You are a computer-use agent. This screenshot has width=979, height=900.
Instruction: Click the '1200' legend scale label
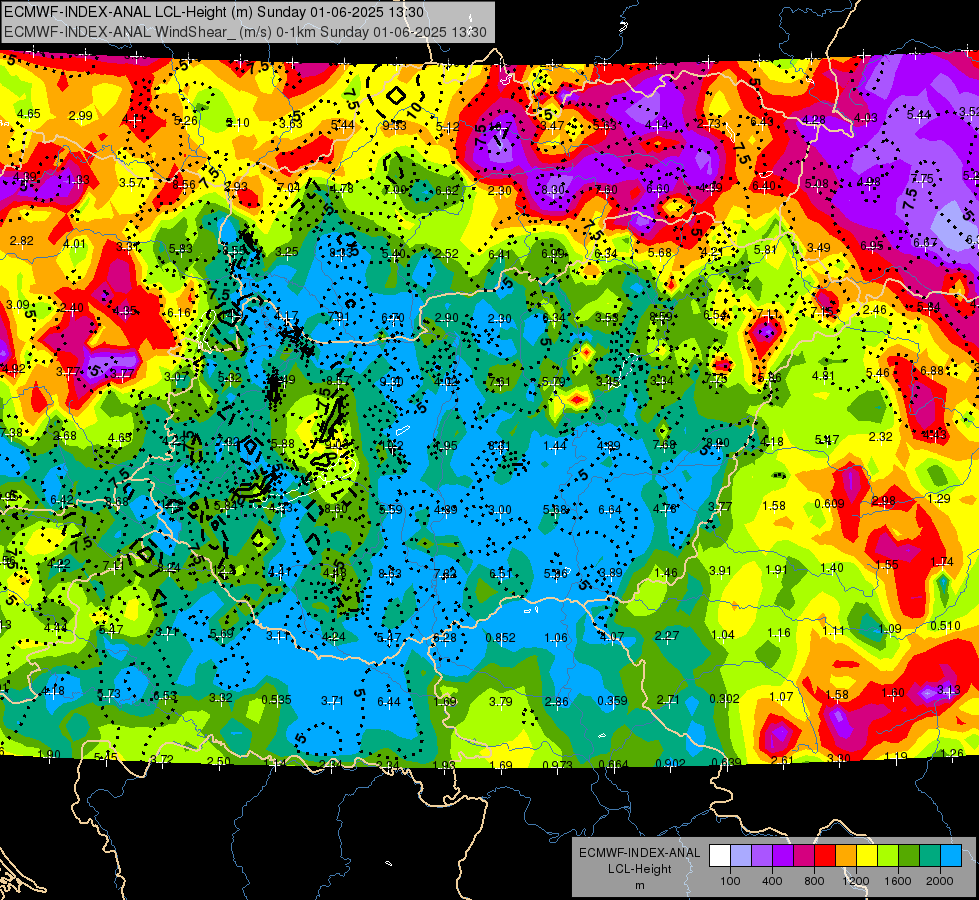pyautogui.click(x=855, y=881)
